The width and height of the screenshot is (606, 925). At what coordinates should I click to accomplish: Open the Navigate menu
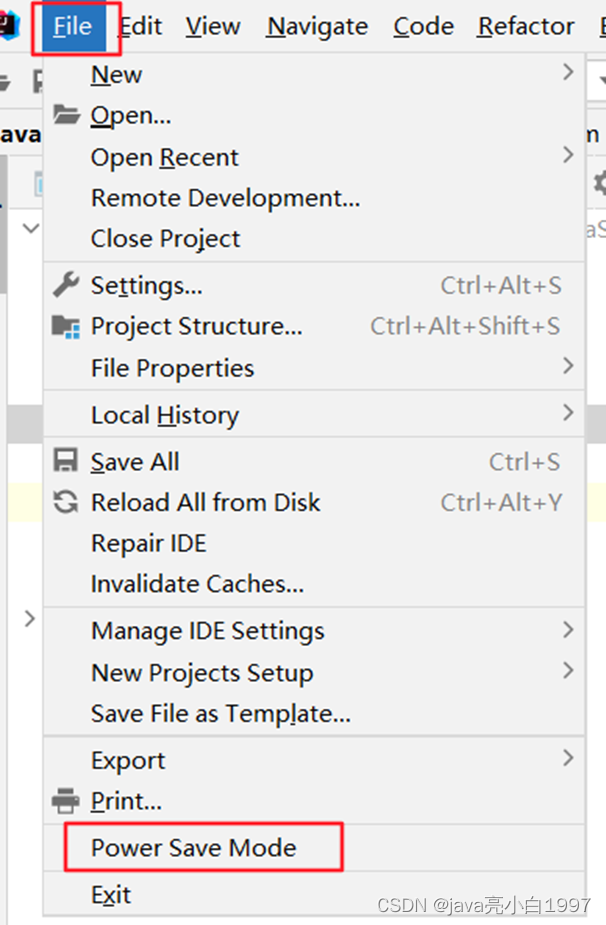(x=317, y=26)
